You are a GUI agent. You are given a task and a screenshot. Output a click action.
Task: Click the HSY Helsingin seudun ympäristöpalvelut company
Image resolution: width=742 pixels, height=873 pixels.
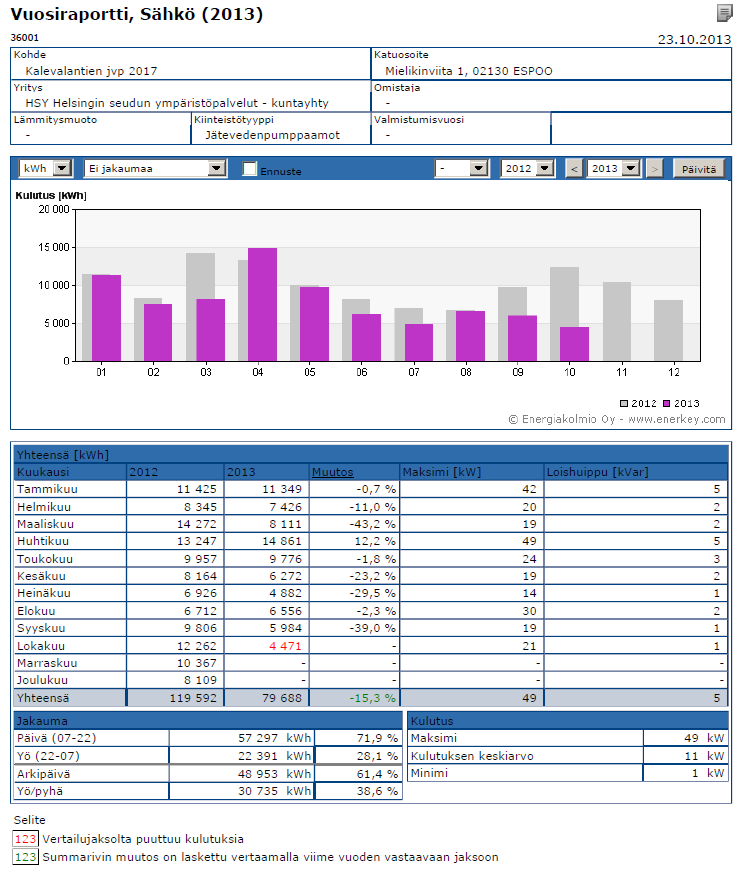click(177, 103)
